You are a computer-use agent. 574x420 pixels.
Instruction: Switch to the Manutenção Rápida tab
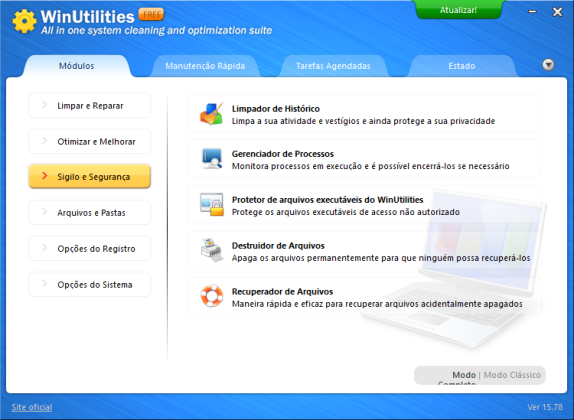(x=205, y=66)
